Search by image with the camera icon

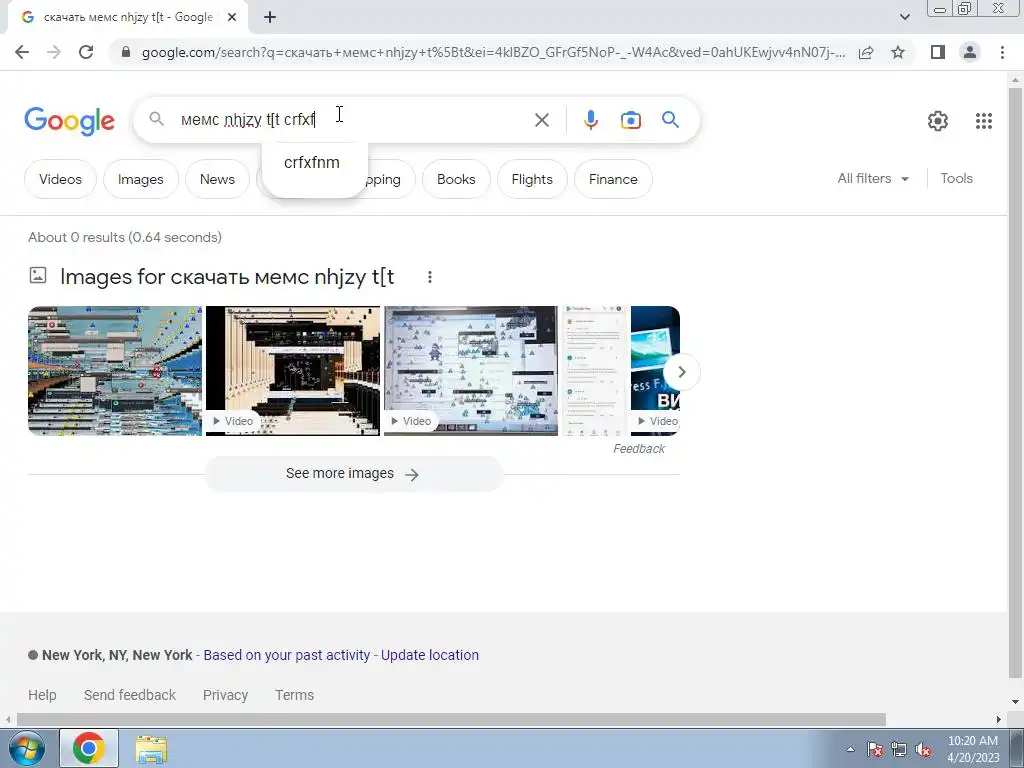[630, 120]
